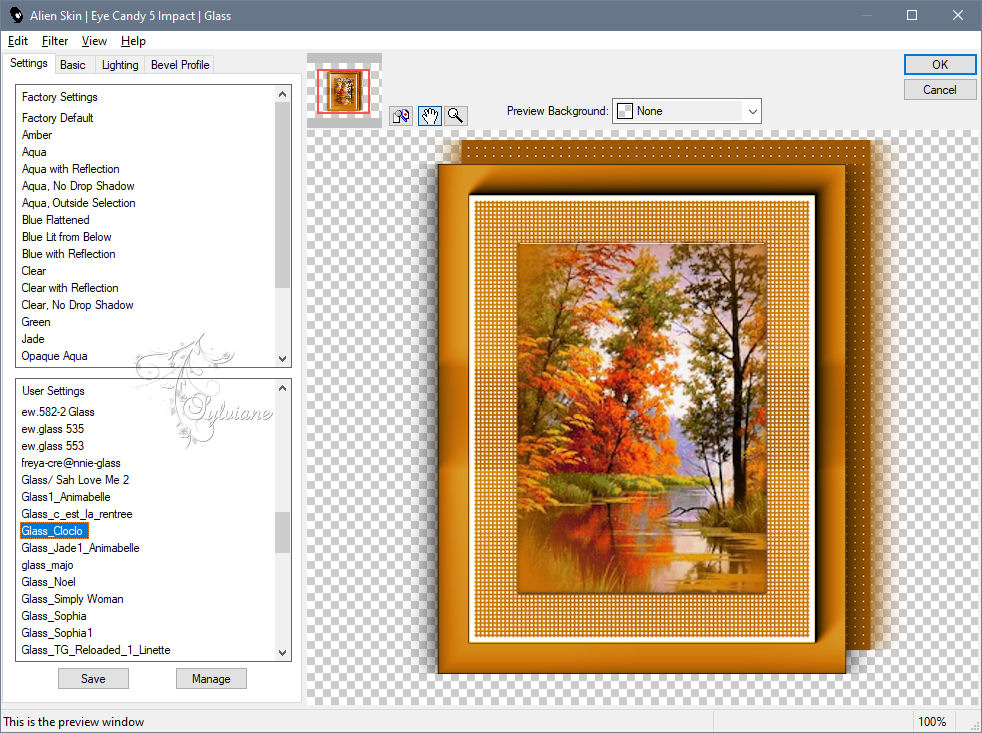Open the View menu

94,41
